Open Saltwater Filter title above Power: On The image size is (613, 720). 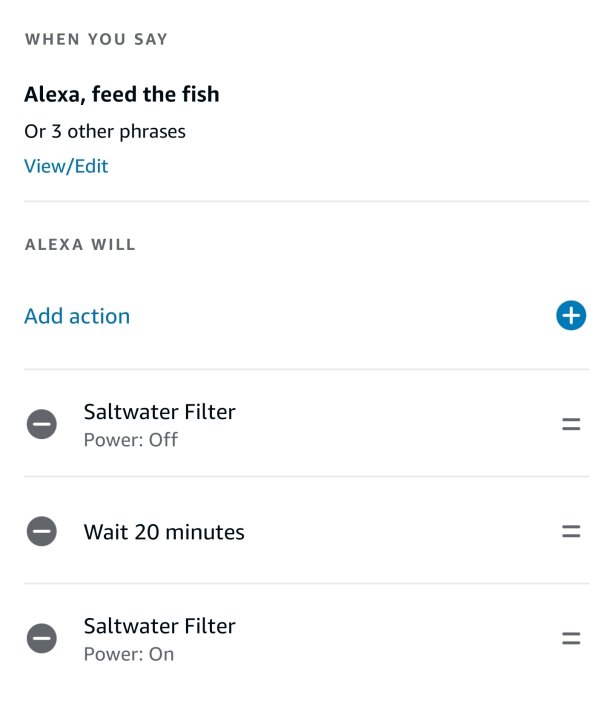[159, 626]
